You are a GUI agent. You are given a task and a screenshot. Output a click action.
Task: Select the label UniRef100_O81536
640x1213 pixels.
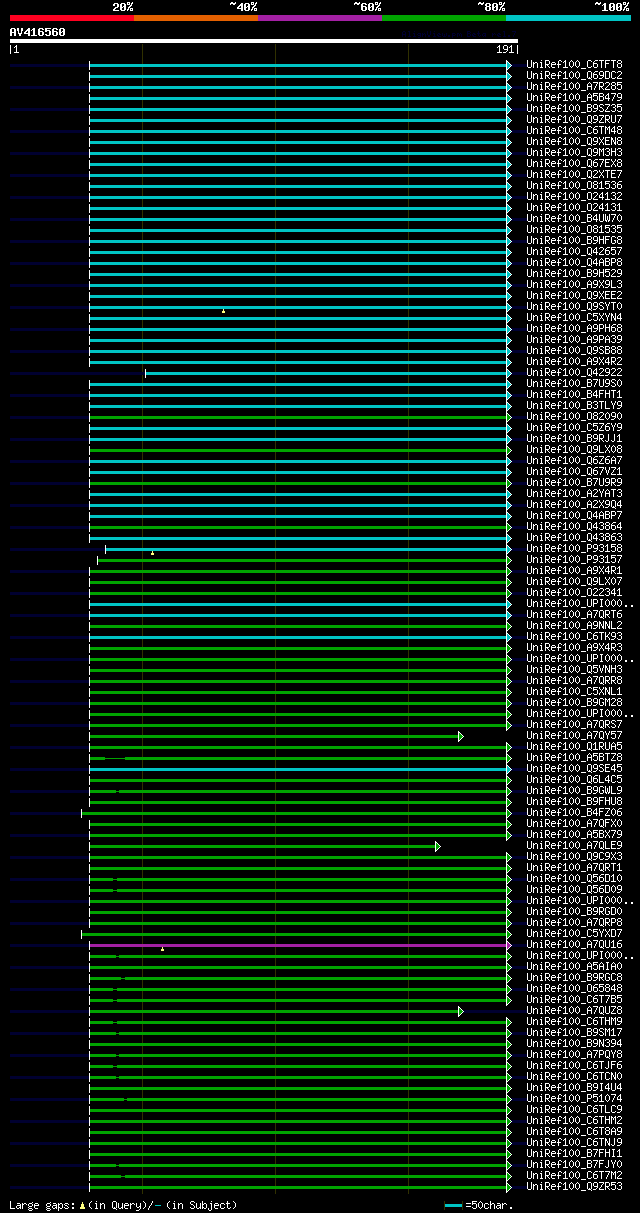pyautogui.click(x=574, y=185)
